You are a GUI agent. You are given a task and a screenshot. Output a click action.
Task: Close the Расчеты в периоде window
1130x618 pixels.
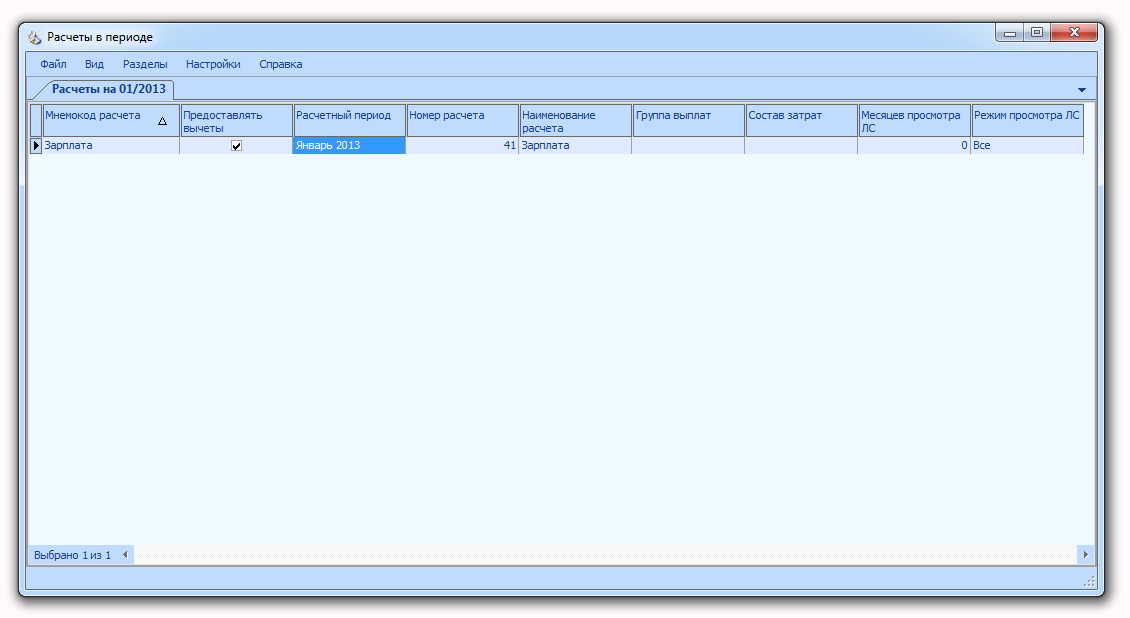point(1074,32)
